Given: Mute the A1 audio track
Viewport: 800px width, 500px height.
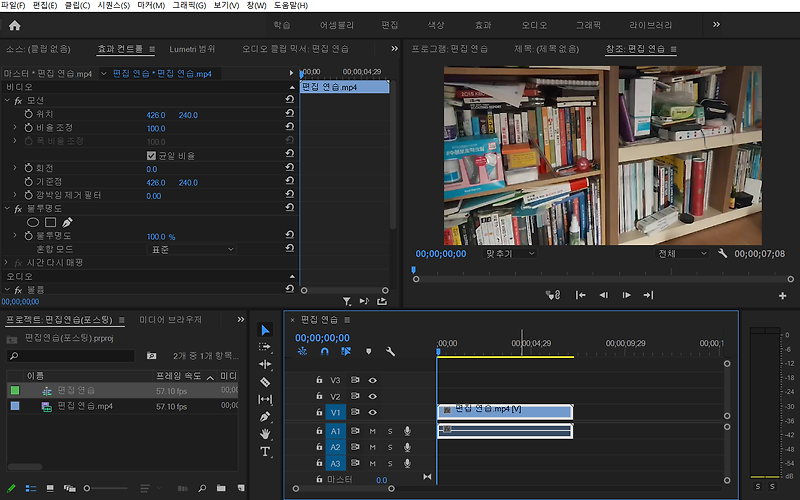Looking at the screenshot, I should click(372, 432).
